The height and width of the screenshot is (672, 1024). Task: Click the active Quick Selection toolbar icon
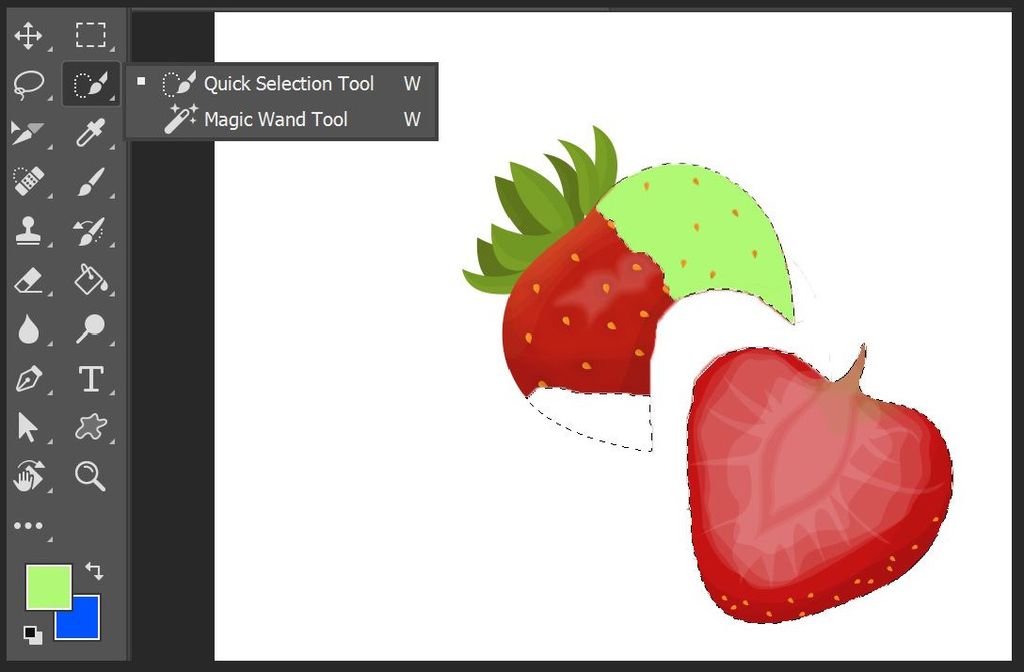pos(91,84)
